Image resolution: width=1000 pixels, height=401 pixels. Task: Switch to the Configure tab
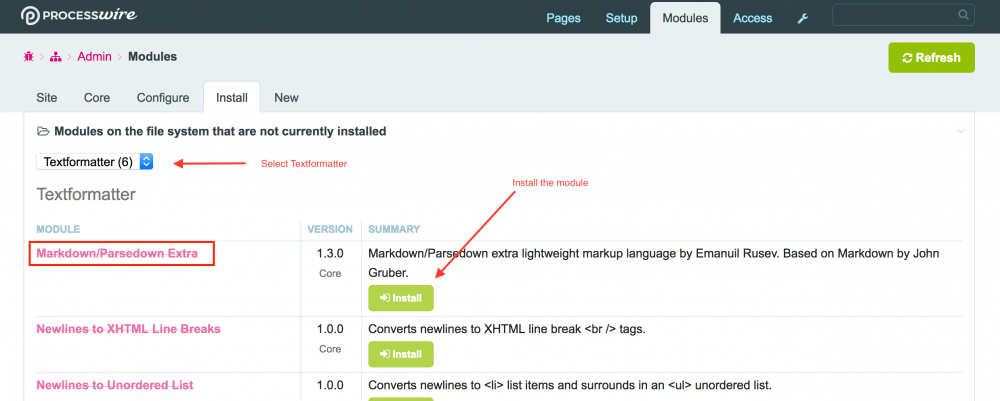point(163,97)
